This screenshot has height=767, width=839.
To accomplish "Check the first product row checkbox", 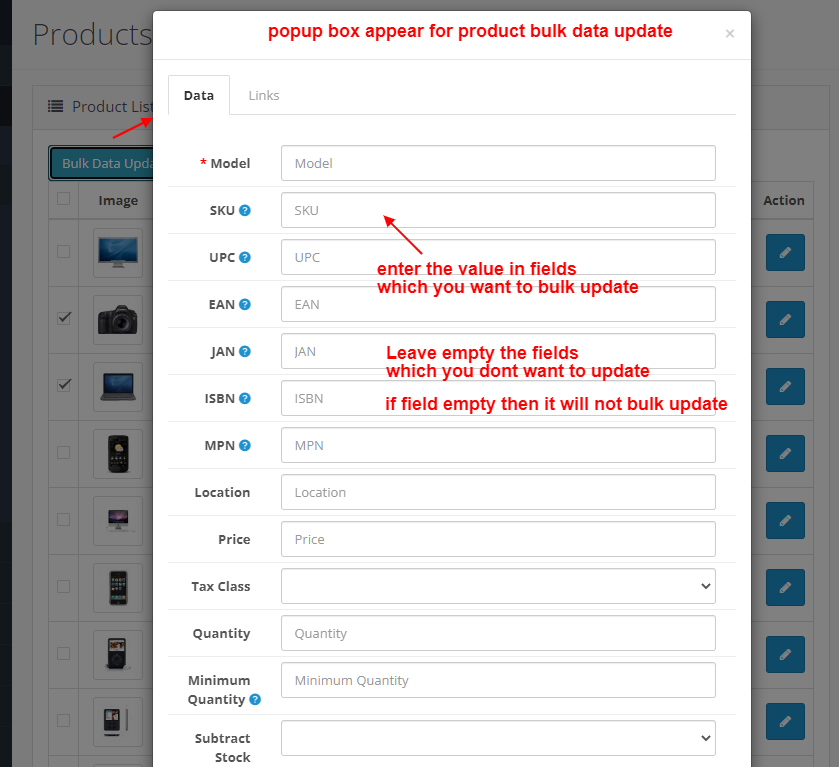I will (x=64, y=252).
